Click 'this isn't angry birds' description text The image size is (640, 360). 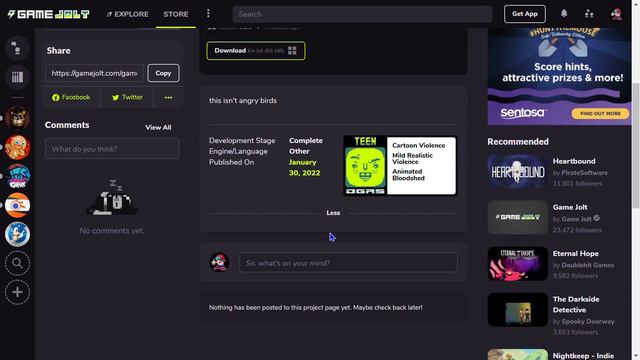tap(243, 100)
